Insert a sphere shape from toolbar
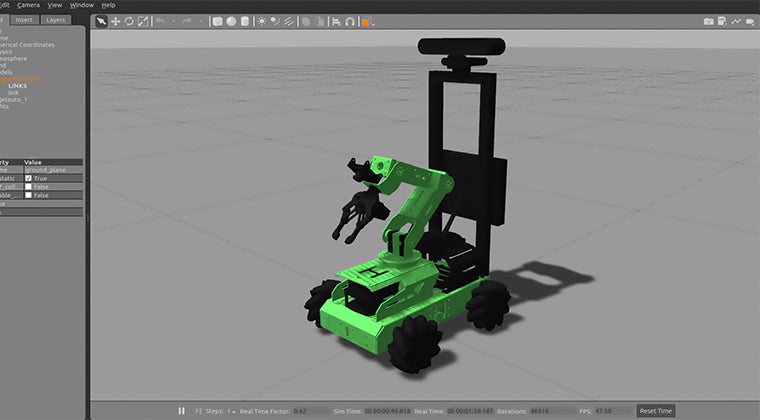 coord(231,21)
